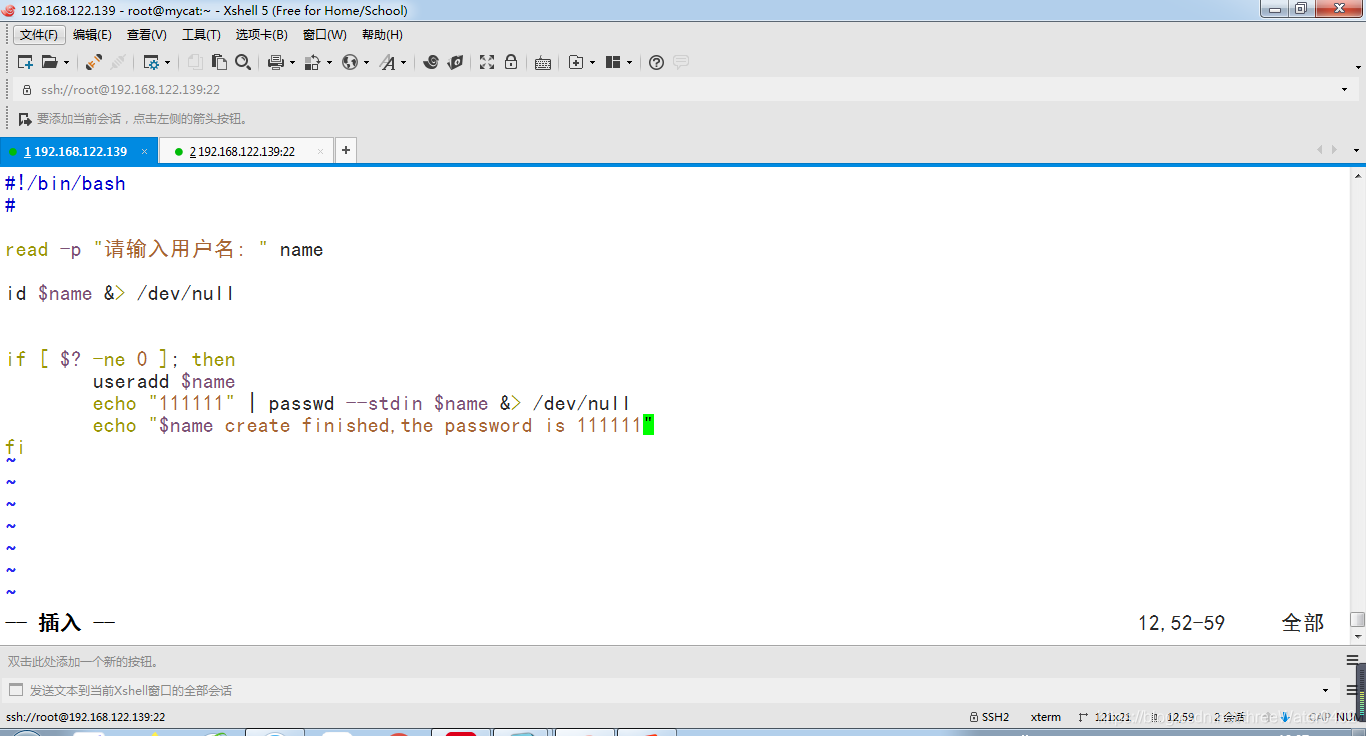Expand the layout panes dropdown arrow
Screen dimensions: 1366x736
pos(629,62)
